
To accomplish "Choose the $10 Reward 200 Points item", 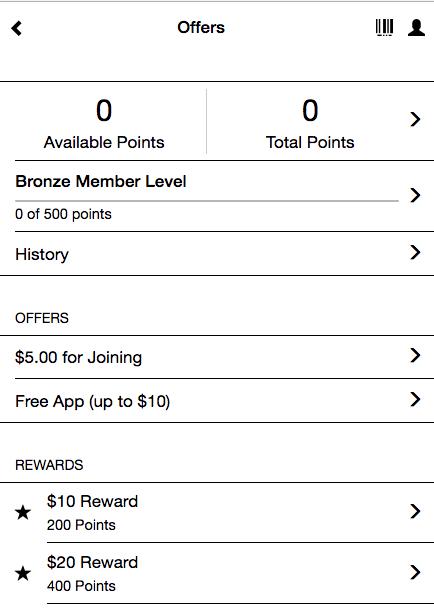I will (x=217, y=513).
